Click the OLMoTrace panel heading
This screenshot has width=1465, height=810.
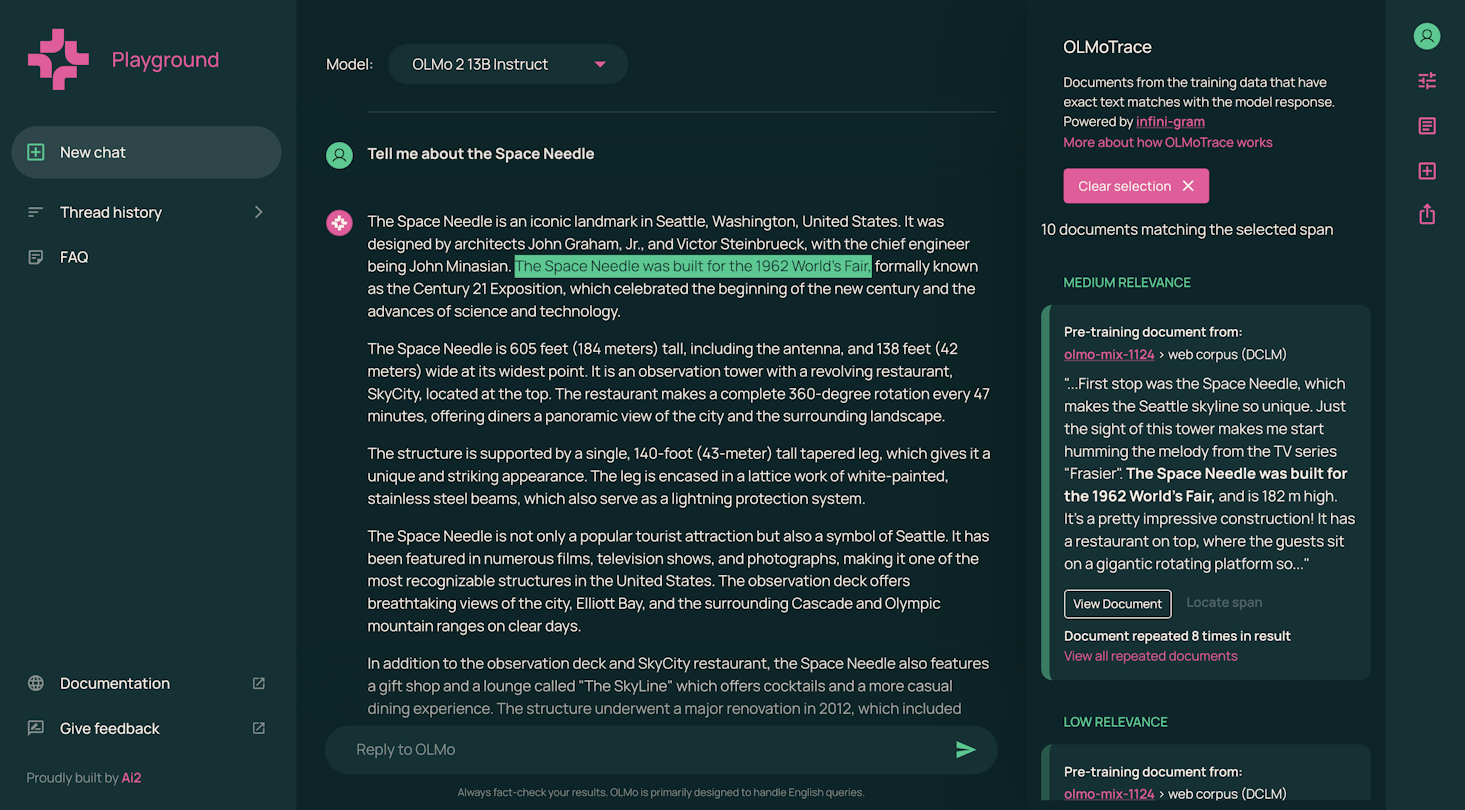point(1107,47)
